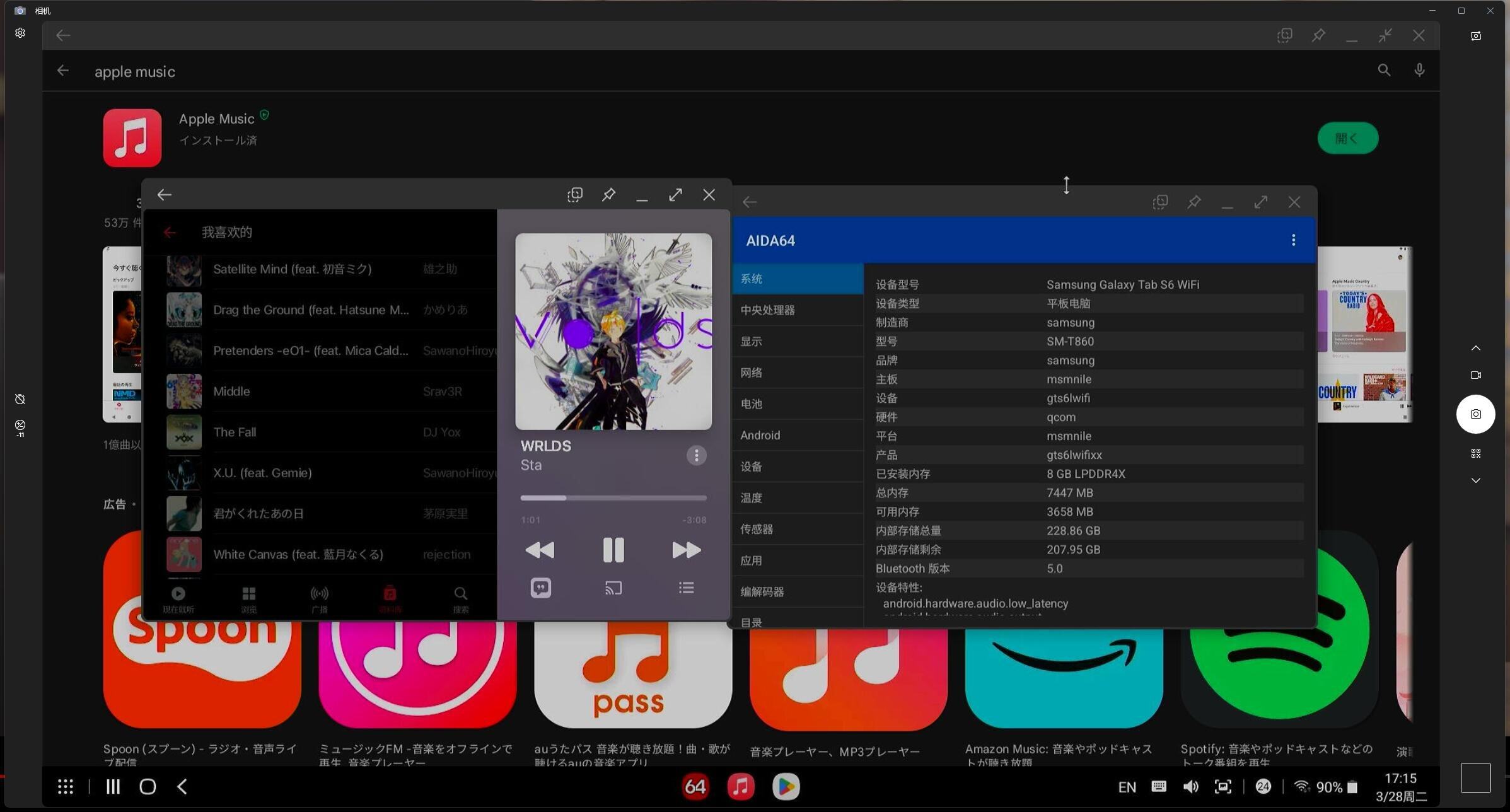Image resolution: width=1510 pixels, height=812 pixels.
Task: Select 系统 category in AIDA64
Action: tap(798, 279)
